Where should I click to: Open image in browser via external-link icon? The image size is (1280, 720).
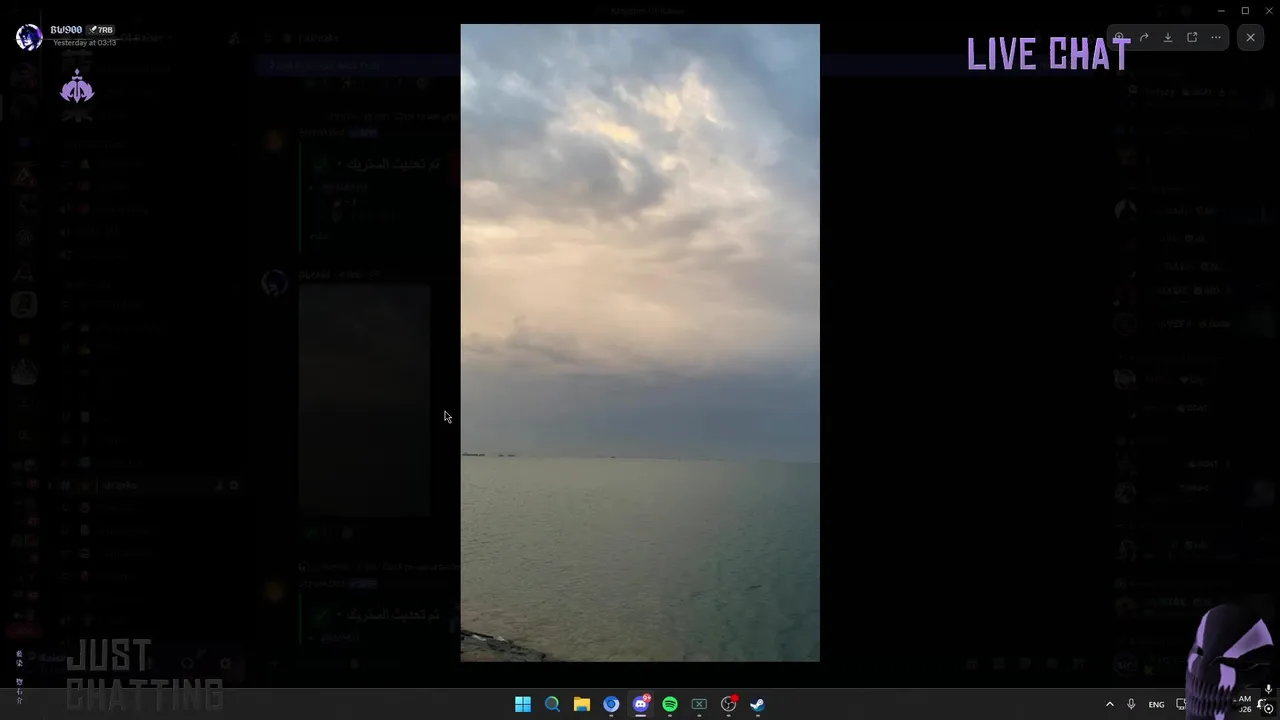click(1192, 38)
